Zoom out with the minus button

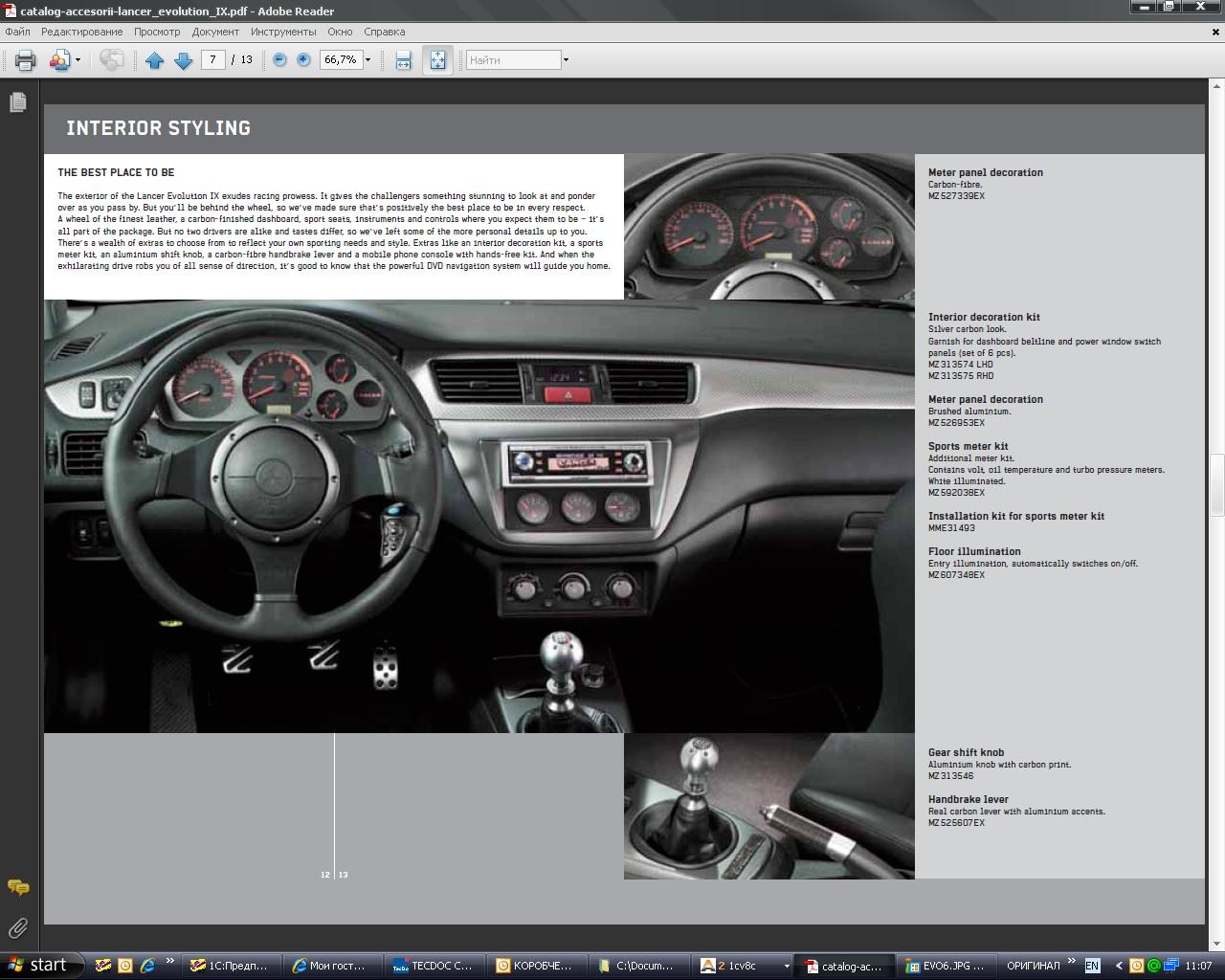pos(279,59)
